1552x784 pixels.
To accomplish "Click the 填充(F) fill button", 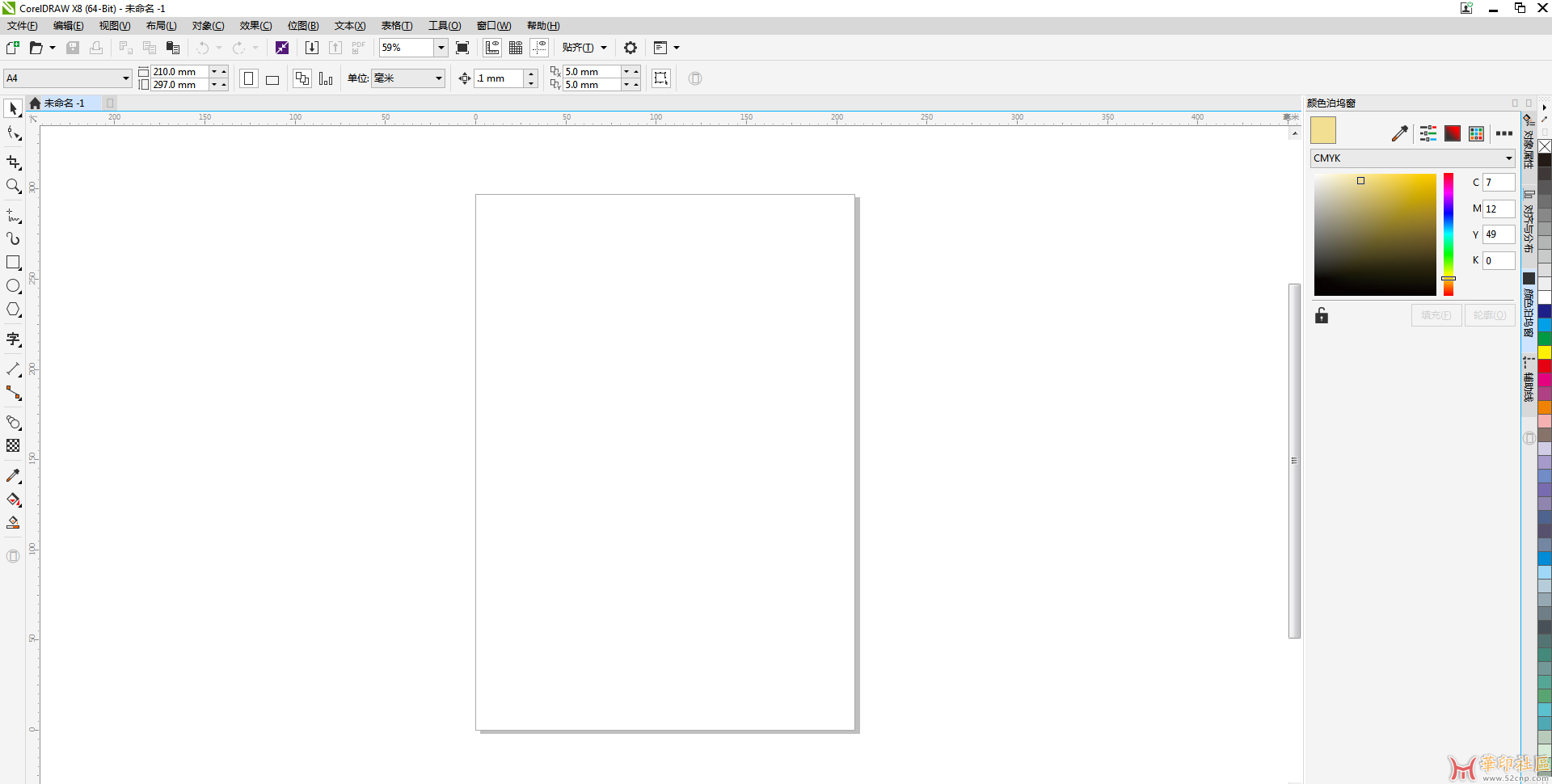I will pyautogui.click(x=1436, y=315).
